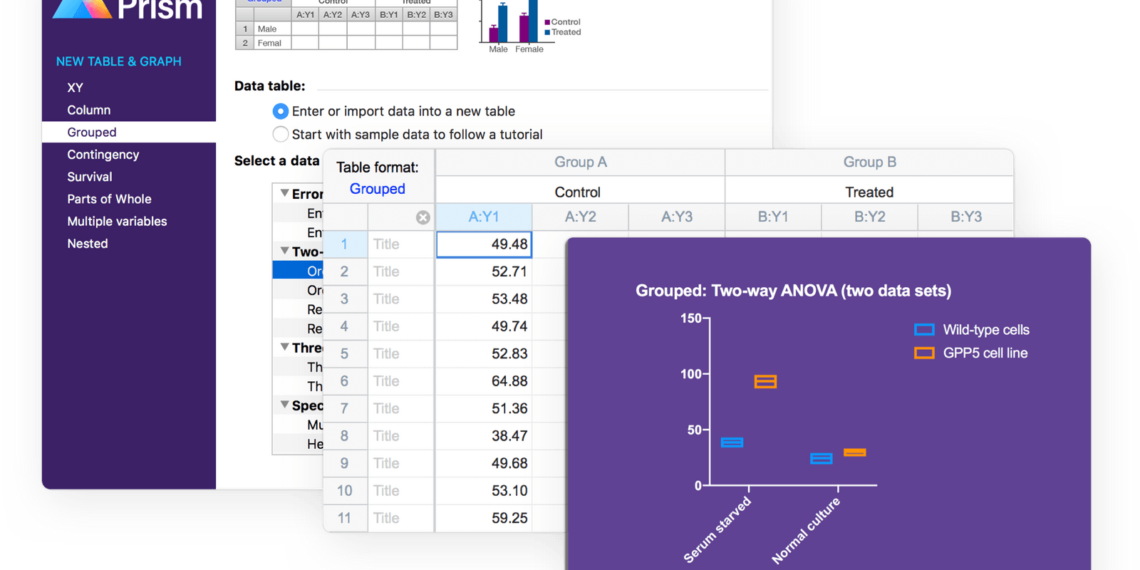Click cell with value 59.25

pos(483,518)
